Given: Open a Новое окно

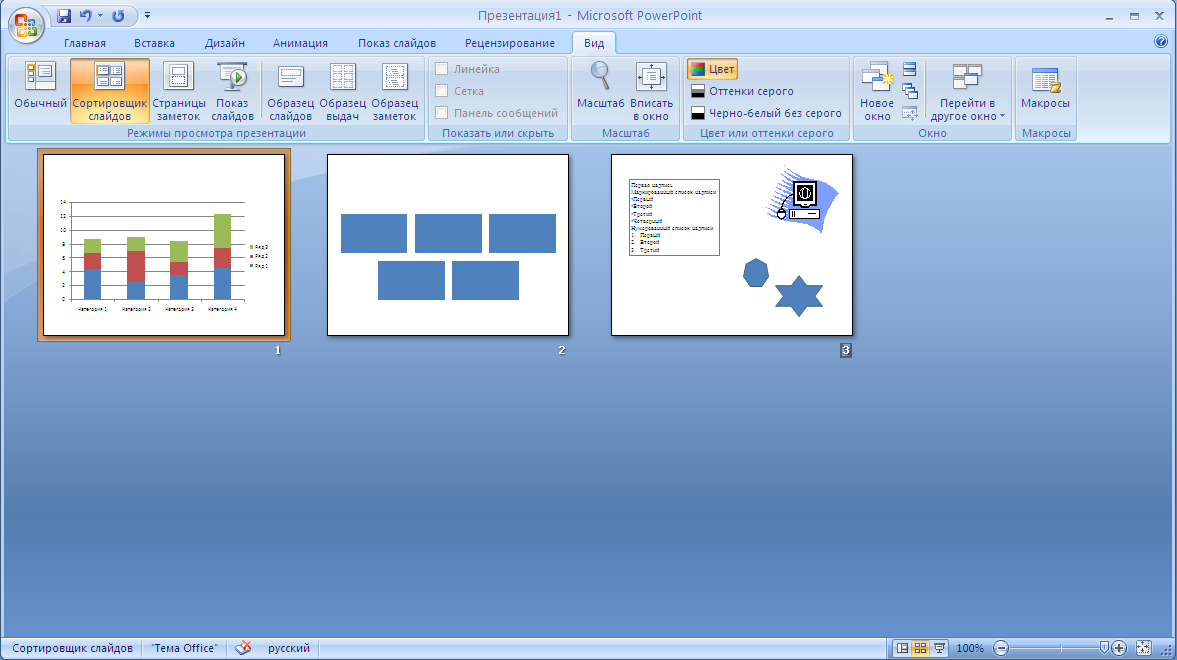Looking at the screenshot, I should coord(877,91).
